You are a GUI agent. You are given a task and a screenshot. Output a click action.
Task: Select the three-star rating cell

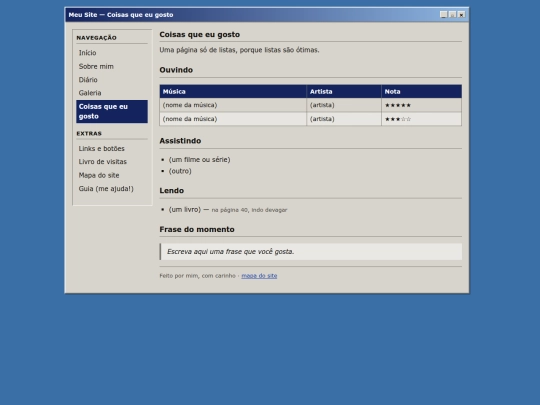[422, 119]
